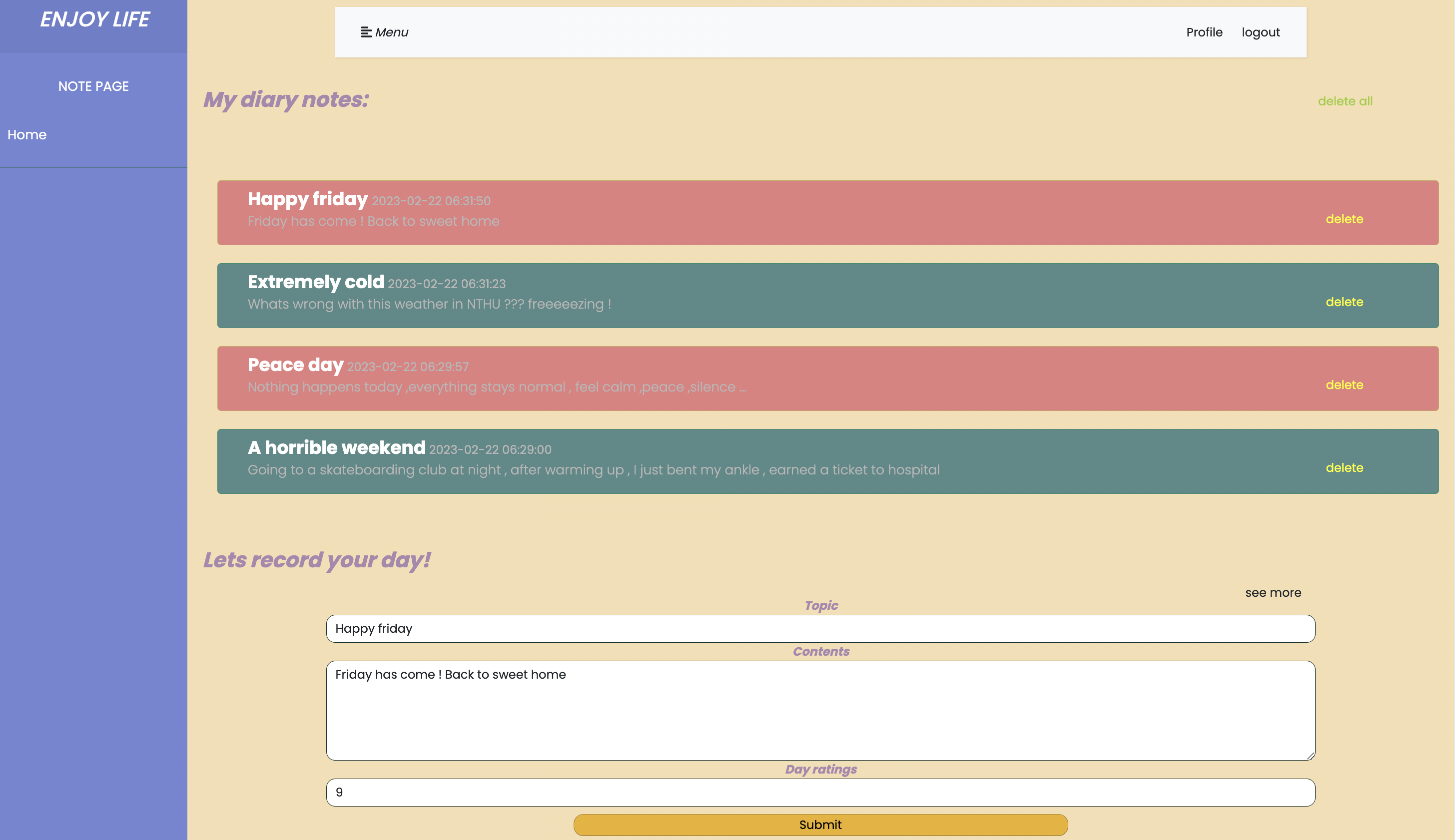The height and width of the screenshot is (840, 1455).
Task: Click the timestamp 2023-02-22 06:31:23
Action: [447, 284]
